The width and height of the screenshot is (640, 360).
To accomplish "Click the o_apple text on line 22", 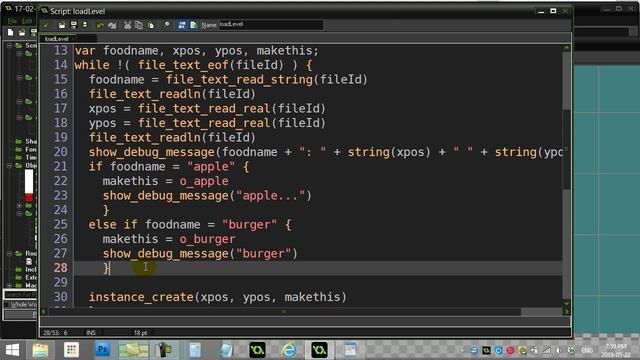I will coord(204,181).
